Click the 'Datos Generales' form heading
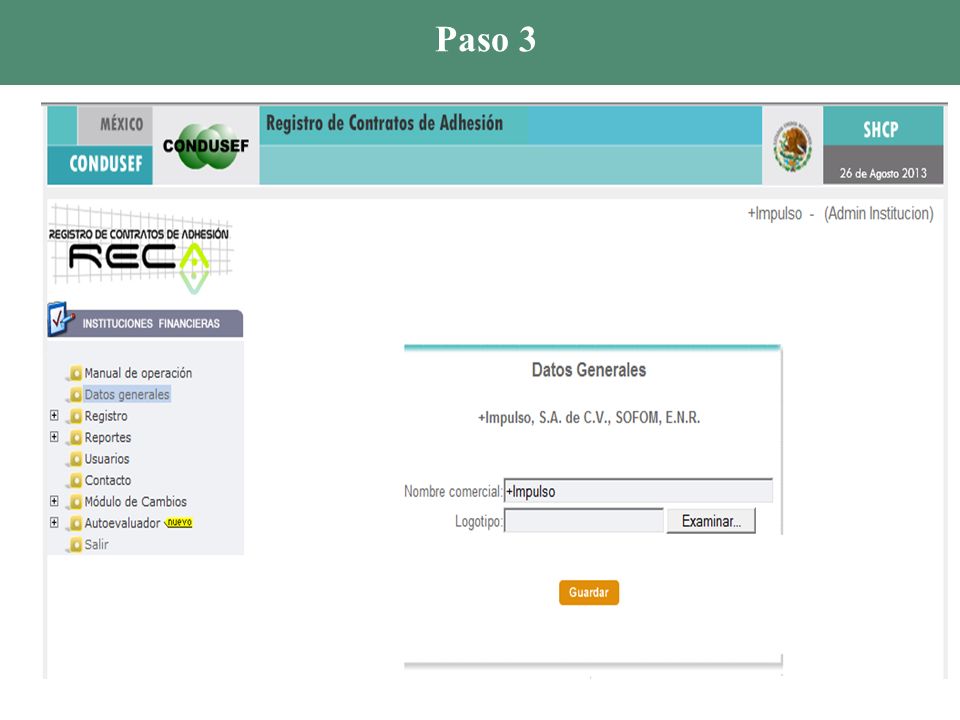The width and height of the screenshot is (960, 720). click(589, 370)
